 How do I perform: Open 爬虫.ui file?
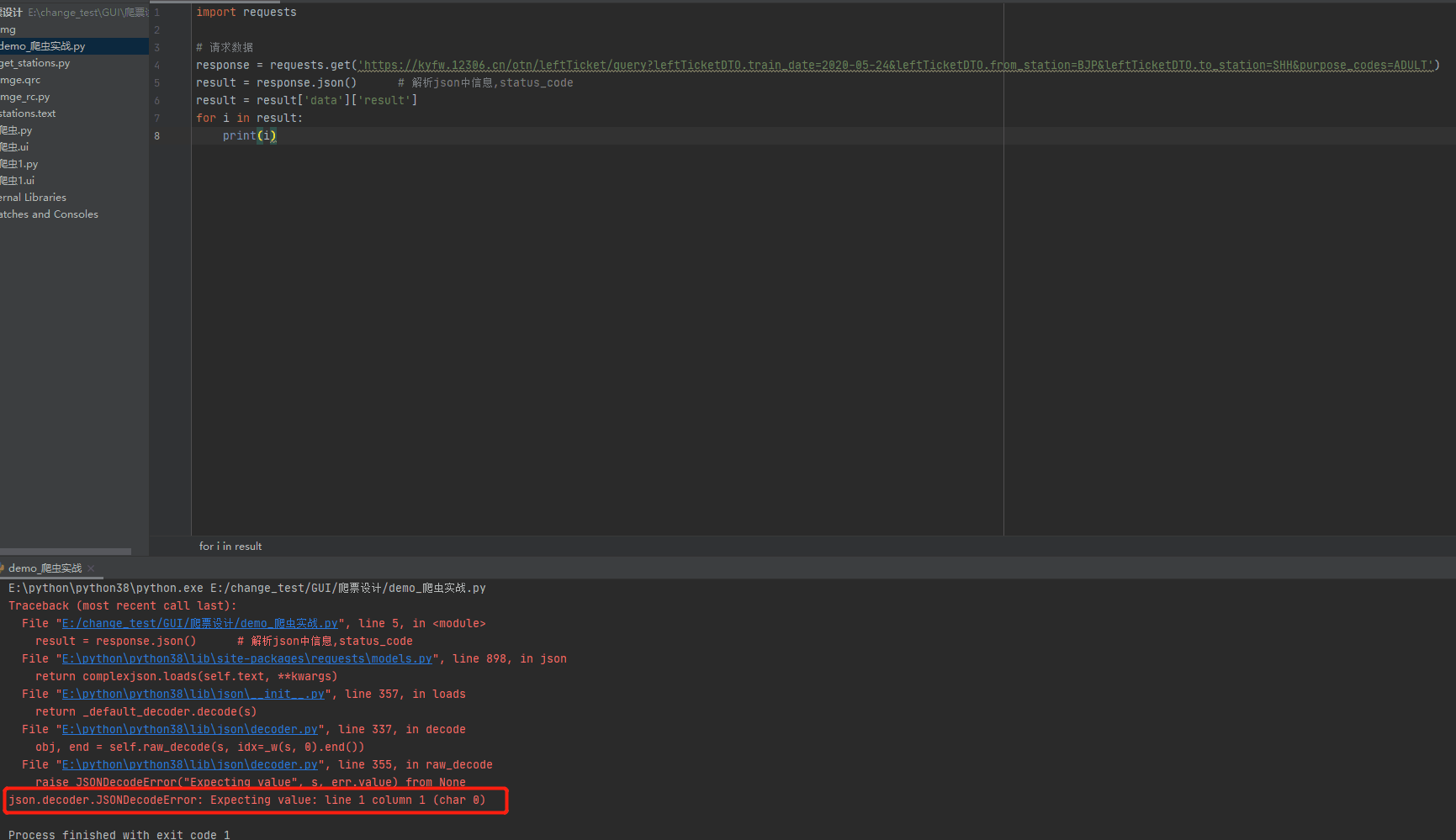click(15, 147)
